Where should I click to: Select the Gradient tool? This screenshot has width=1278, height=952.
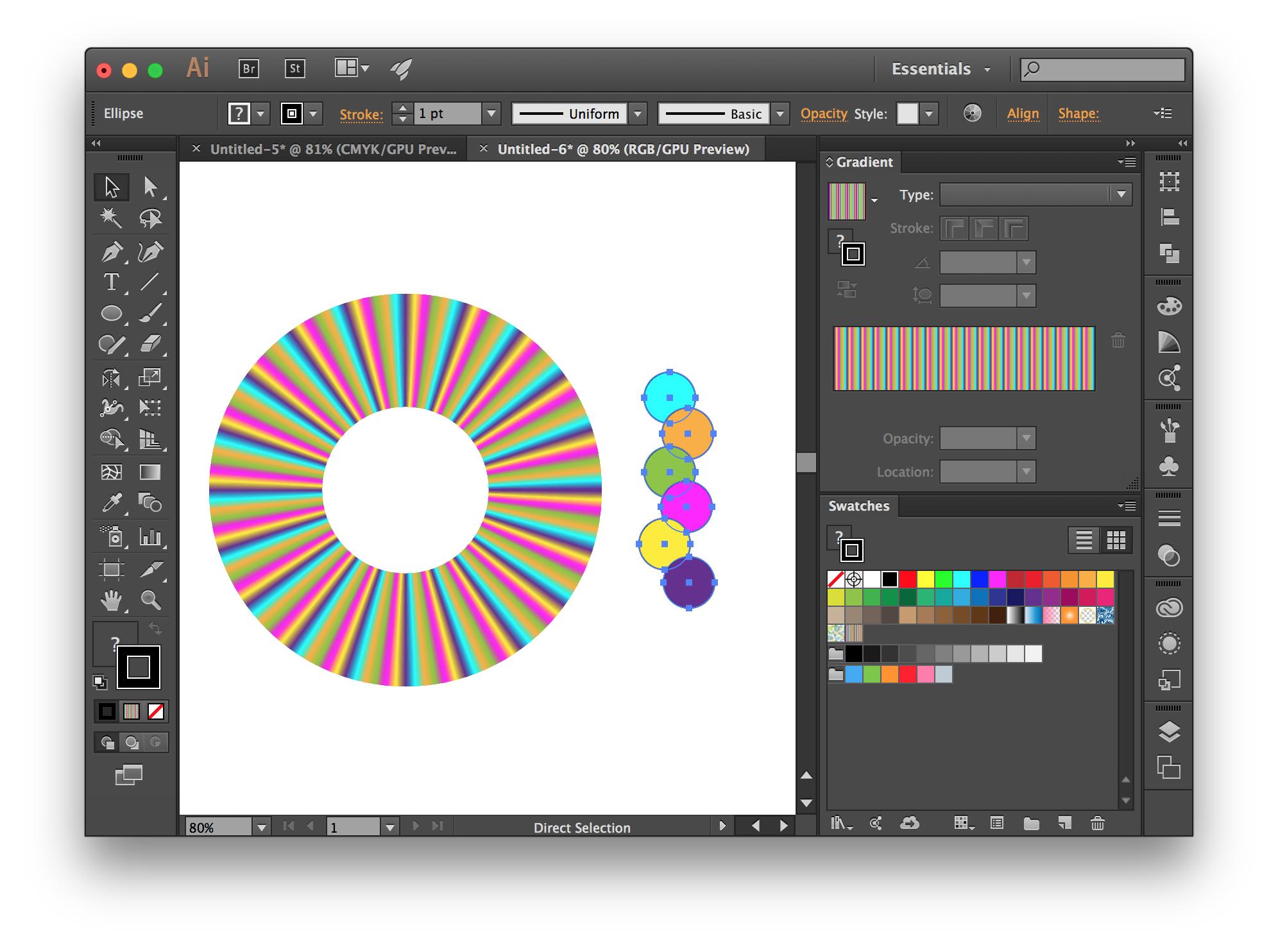[150, 472]
